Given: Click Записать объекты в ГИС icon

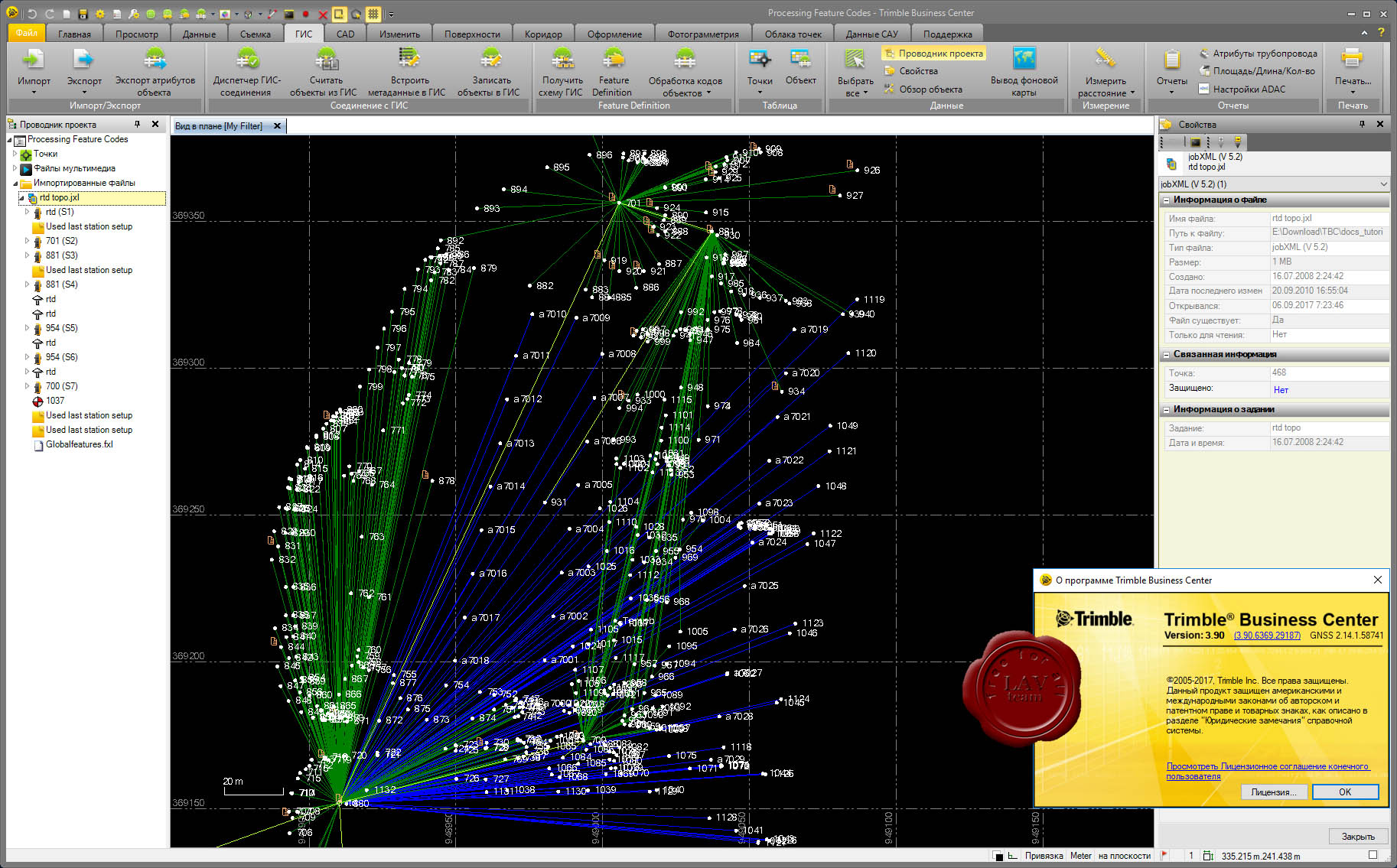Looking at the screenshot, I should (x=490, y=59).
